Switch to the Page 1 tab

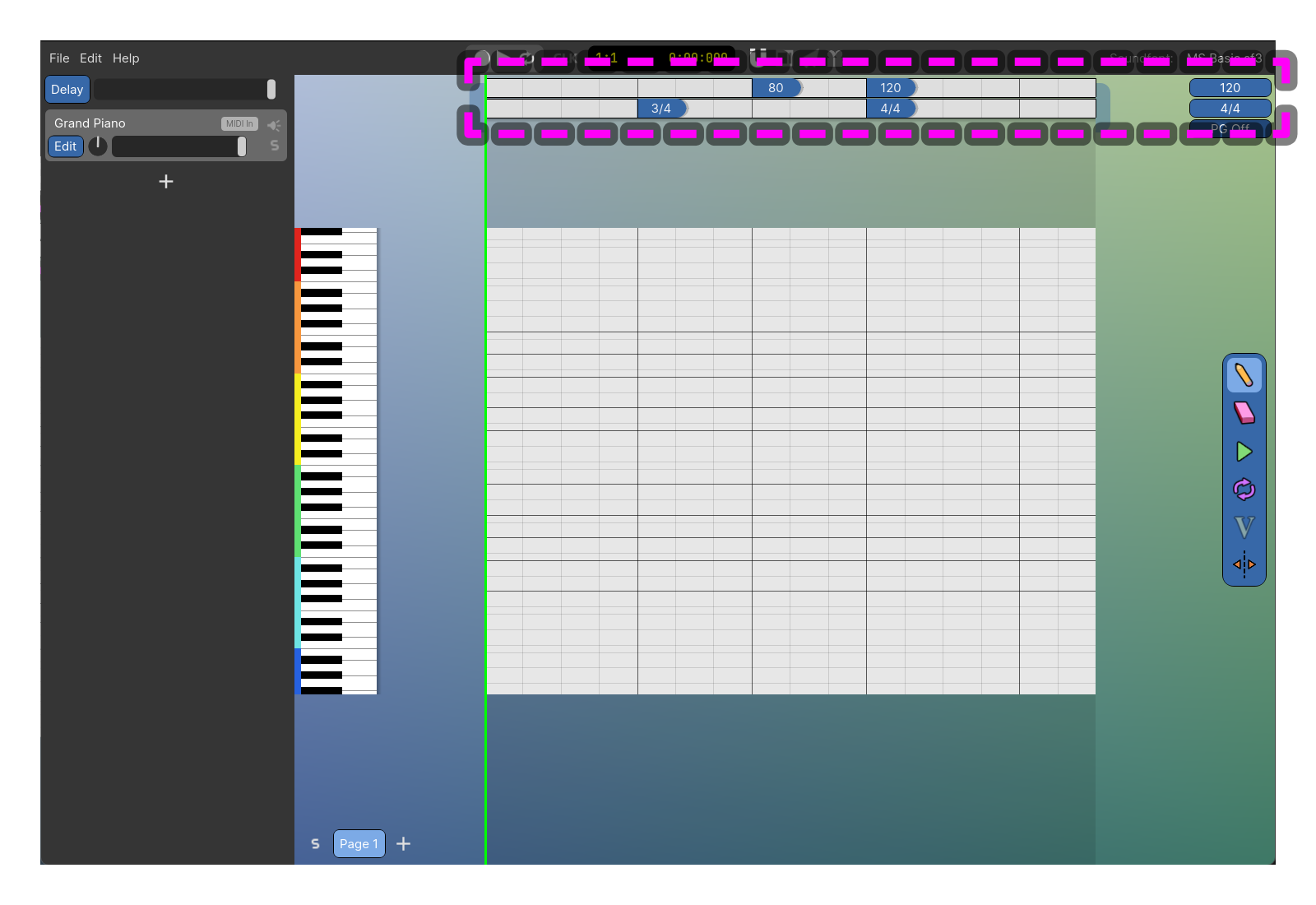tap(359, 843)
